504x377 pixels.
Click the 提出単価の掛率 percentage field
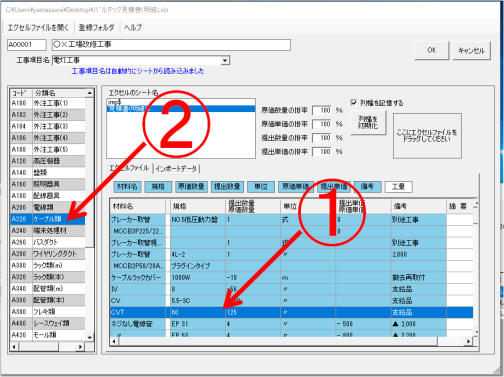click(x=322, y=152)
